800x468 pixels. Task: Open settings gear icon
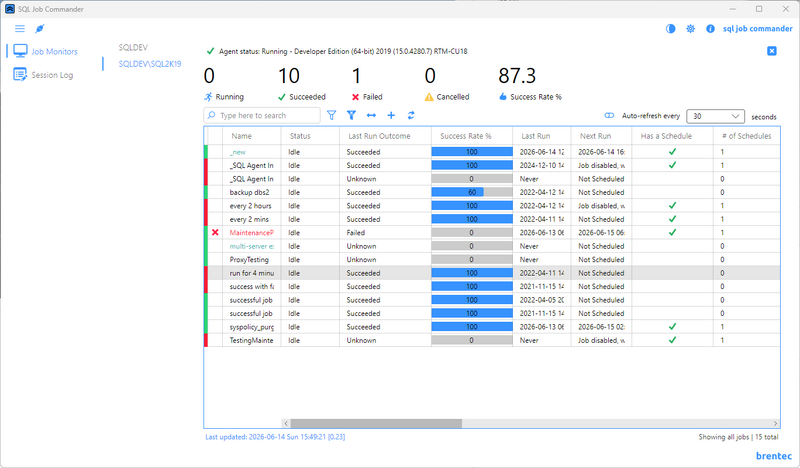690,29
